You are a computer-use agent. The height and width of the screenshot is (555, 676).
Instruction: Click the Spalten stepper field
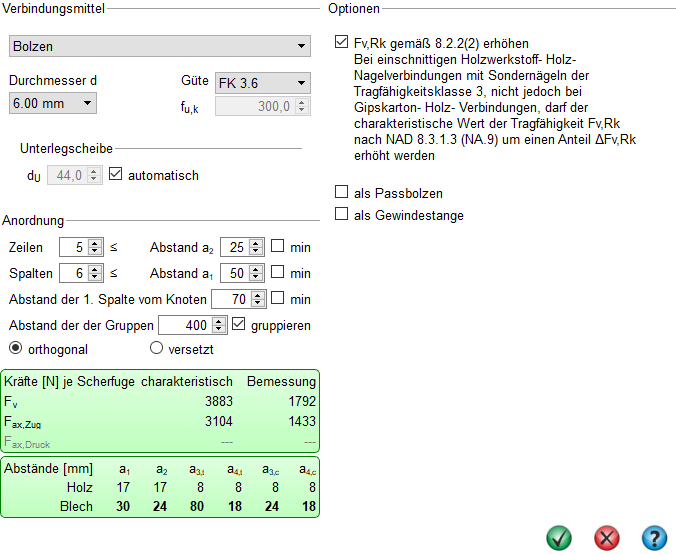(73, 273)
